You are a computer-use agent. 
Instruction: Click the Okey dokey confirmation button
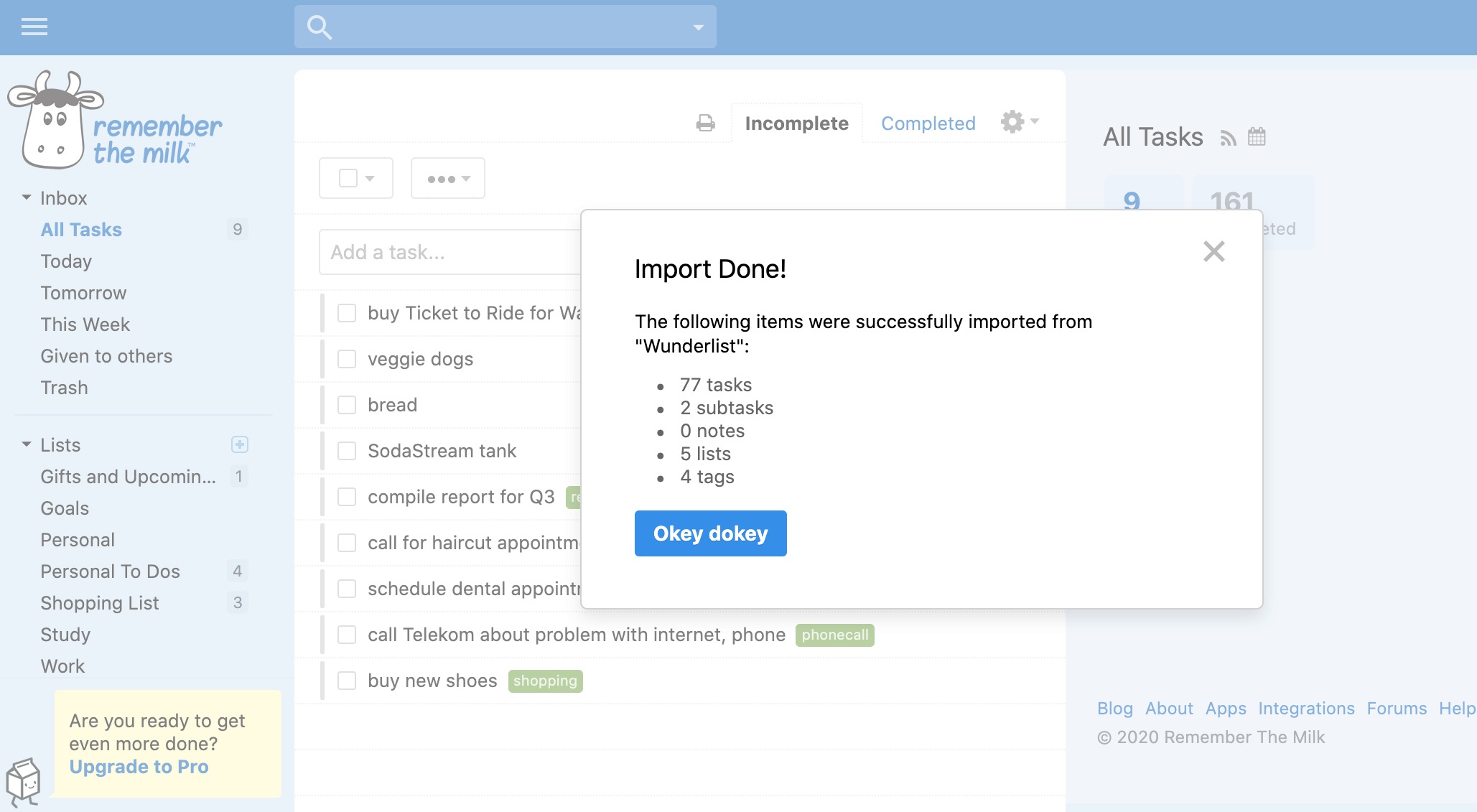pyautogui.click(x=711, y=533)
